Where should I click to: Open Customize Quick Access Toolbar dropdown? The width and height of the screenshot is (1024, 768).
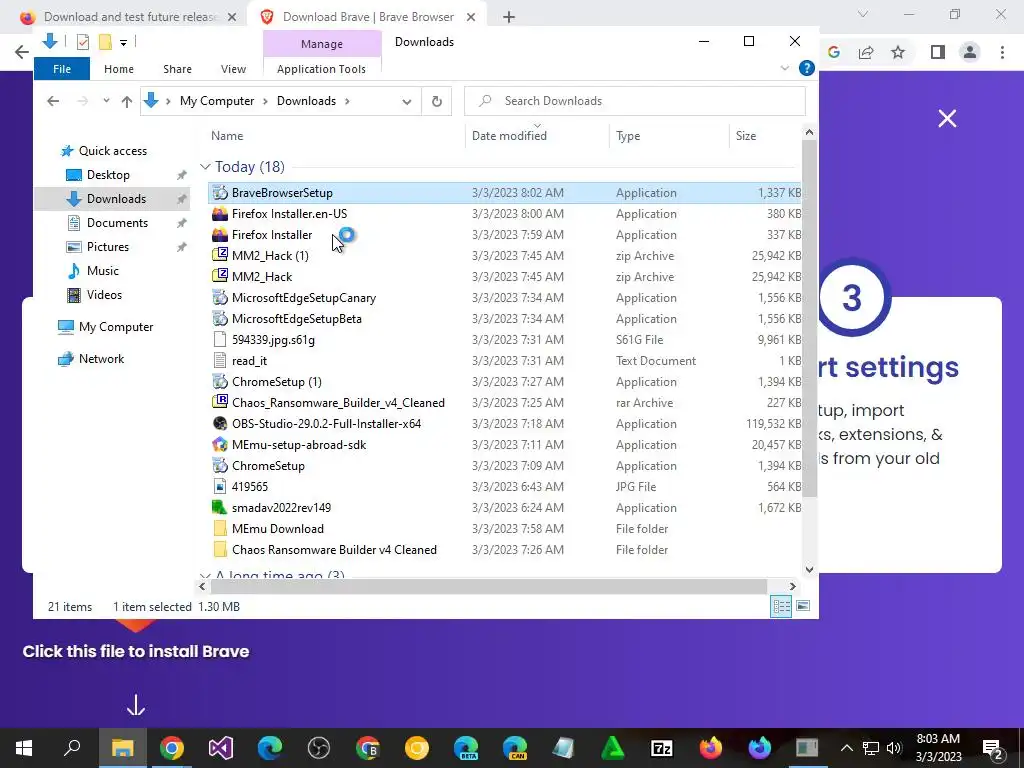(123, 43)
